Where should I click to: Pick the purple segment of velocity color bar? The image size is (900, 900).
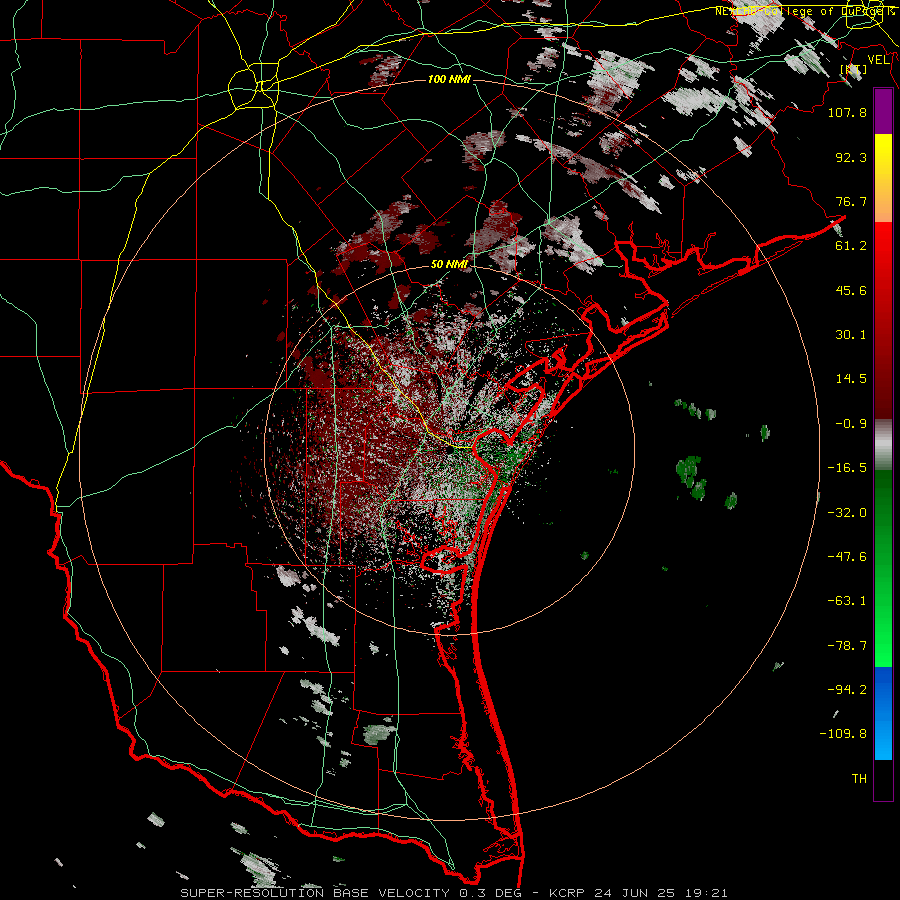coord(883,111)
